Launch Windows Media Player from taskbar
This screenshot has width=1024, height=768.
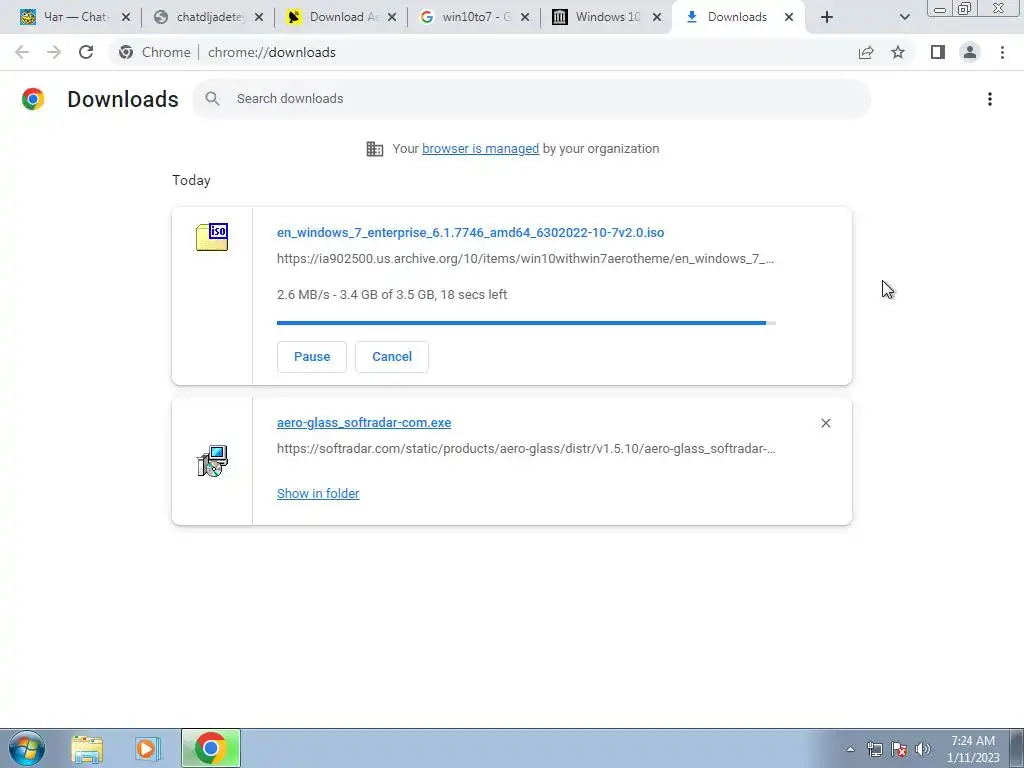tap(148, 748)
